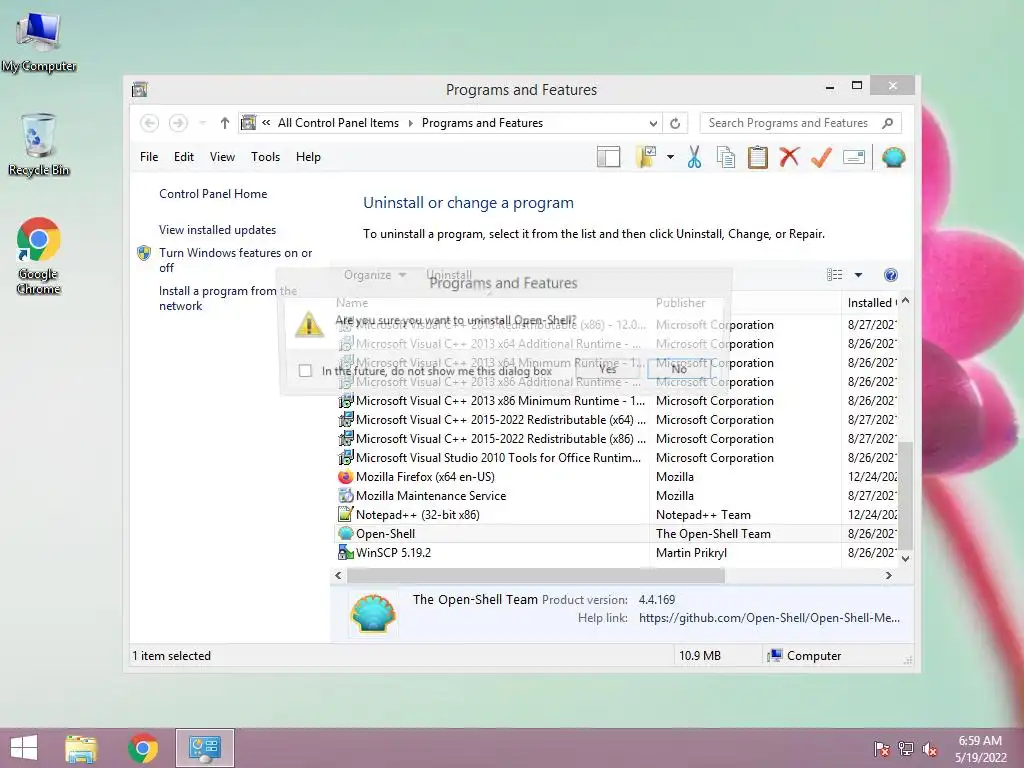Open File Explorer from the taskbar

click(81, 748)
